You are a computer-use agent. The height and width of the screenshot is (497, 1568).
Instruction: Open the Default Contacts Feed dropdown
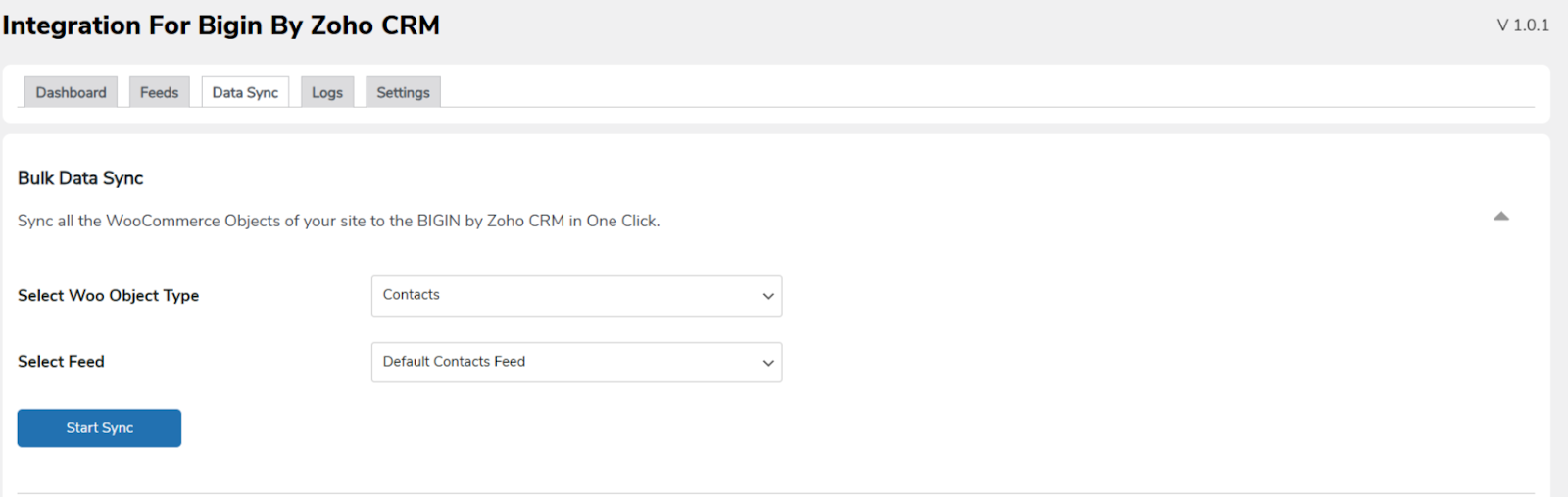click(575, 363)
